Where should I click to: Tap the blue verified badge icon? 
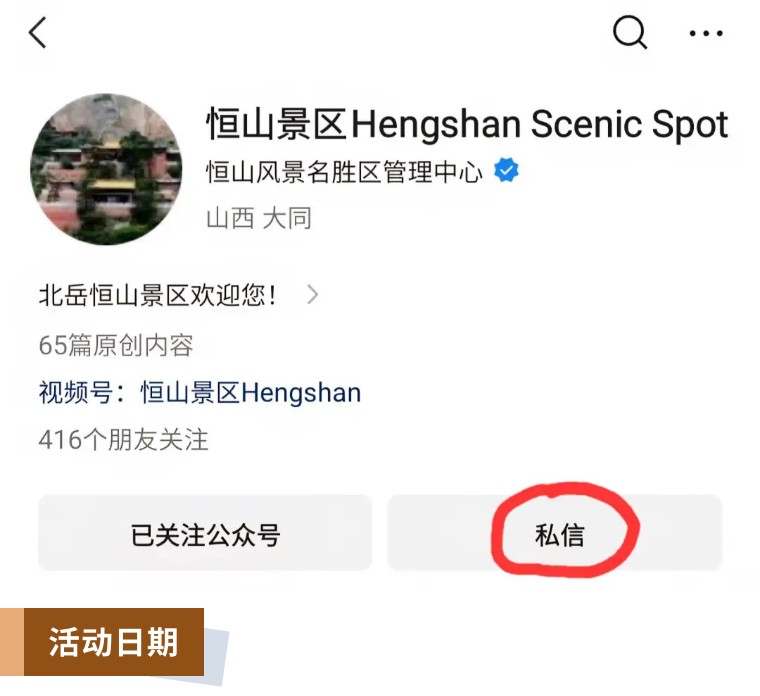[506, 170]
